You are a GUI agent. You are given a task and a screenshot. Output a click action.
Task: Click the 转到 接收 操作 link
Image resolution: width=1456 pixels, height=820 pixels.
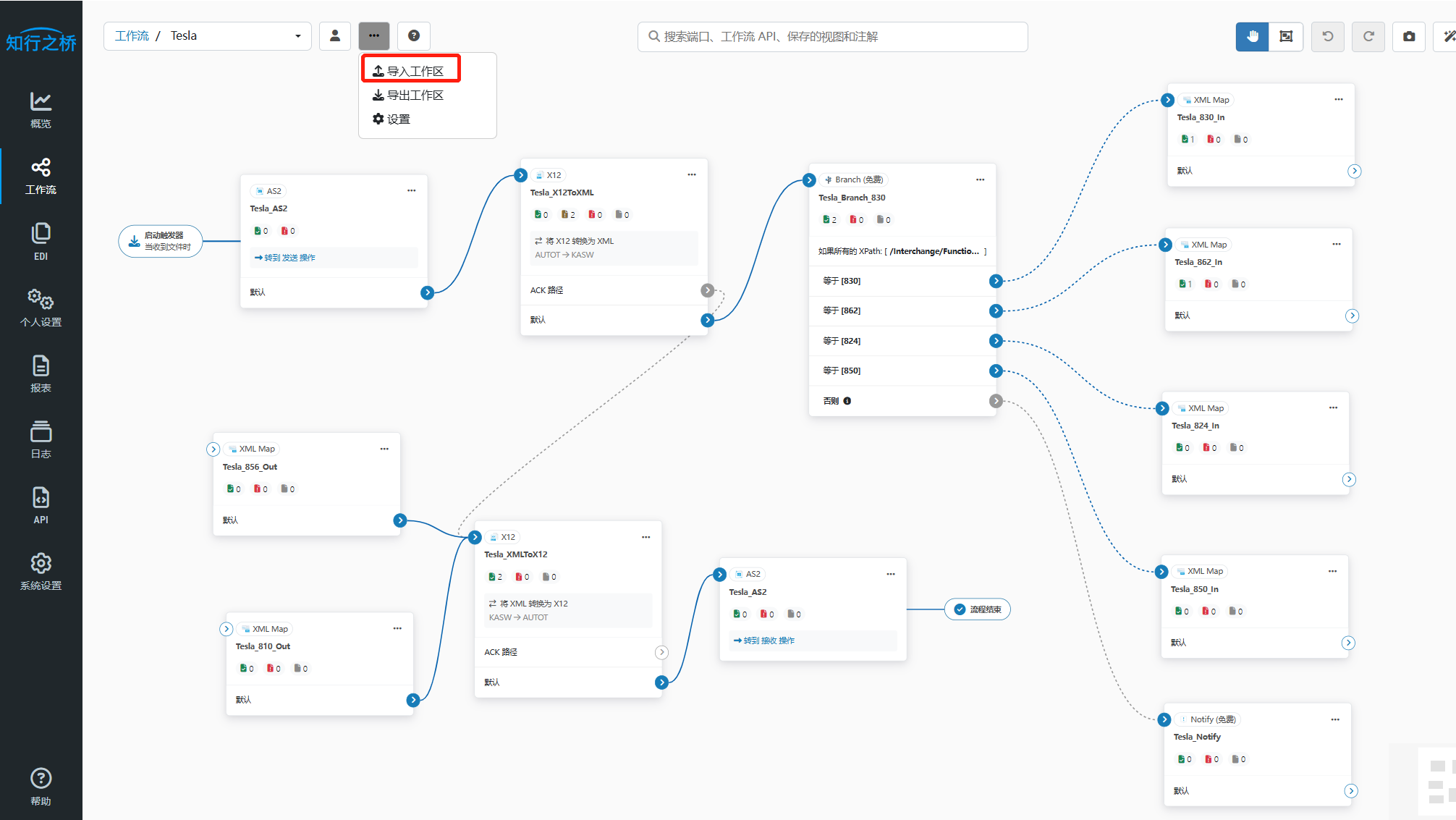click(x=764, y=641)
